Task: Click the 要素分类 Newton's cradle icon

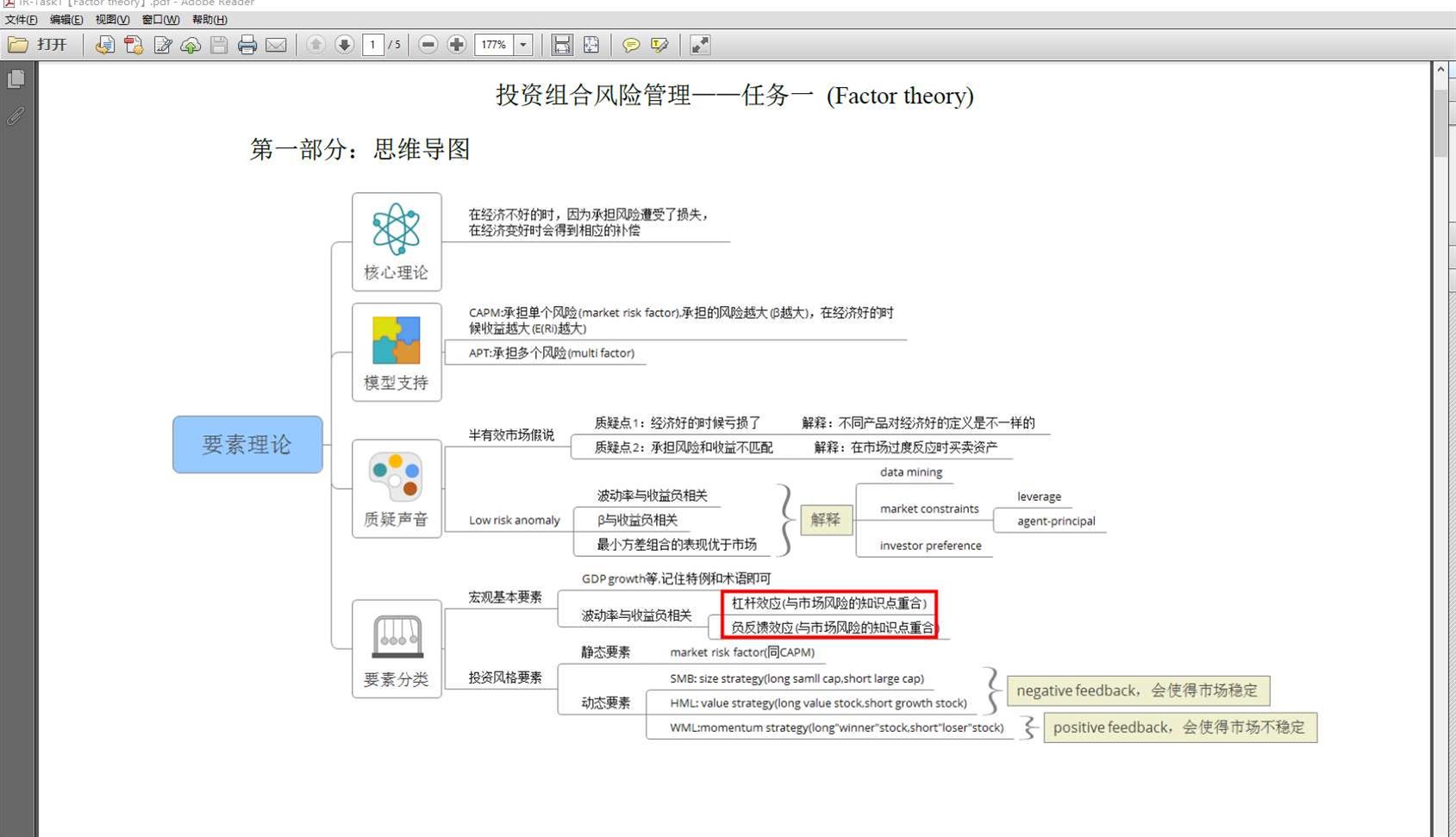Action: point(397,636)
